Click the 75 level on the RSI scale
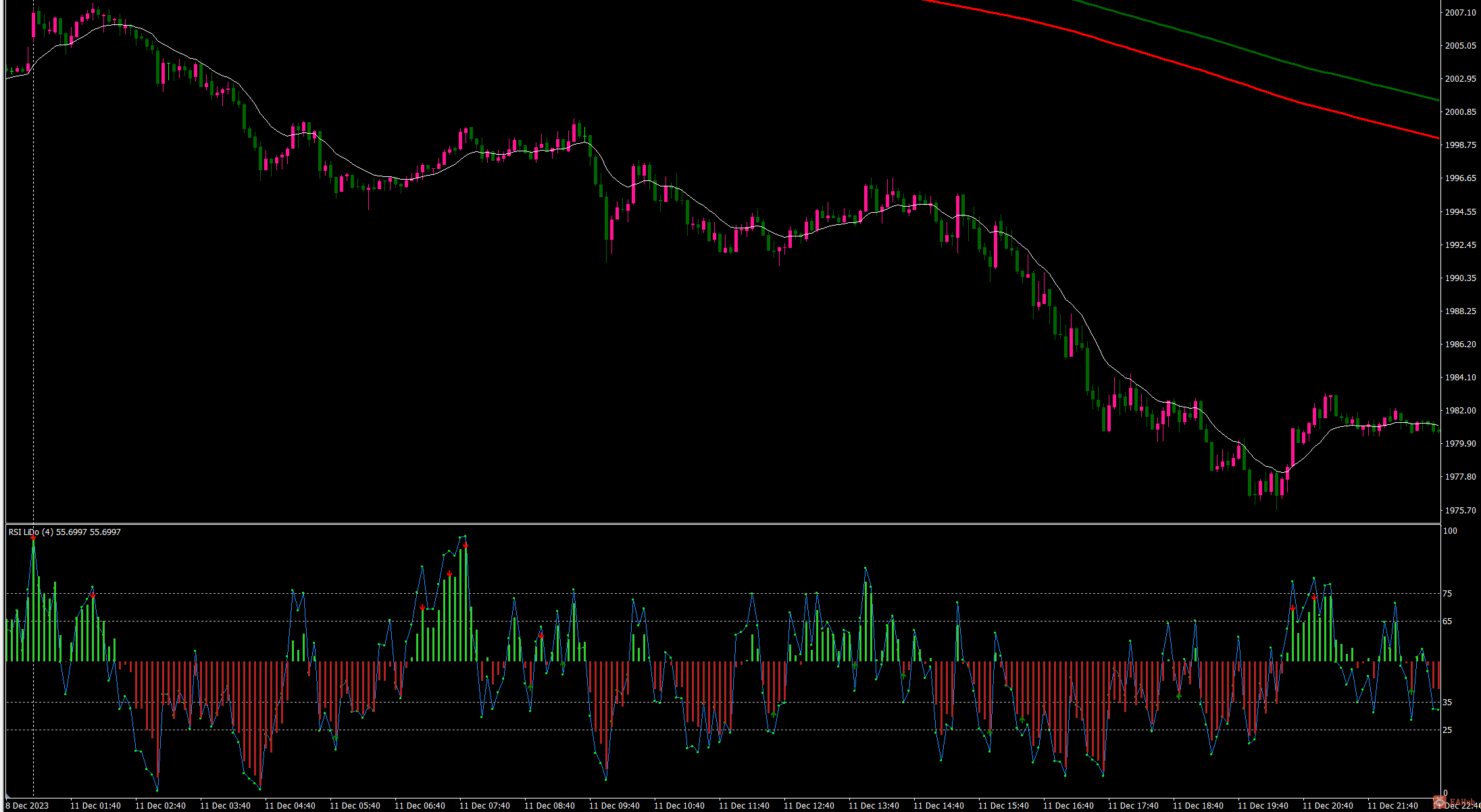 click(x=1447, y=593)
